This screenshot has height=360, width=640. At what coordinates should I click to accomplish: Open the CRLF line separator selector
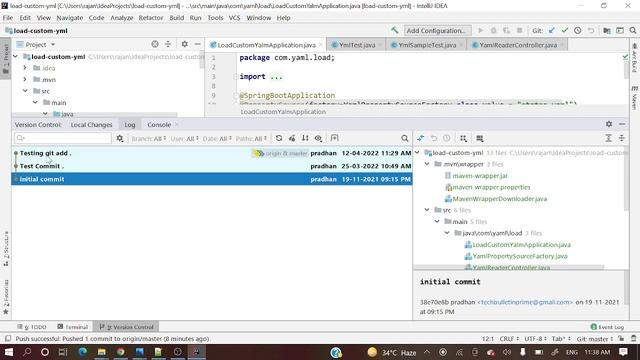click(x=509, y=339)
